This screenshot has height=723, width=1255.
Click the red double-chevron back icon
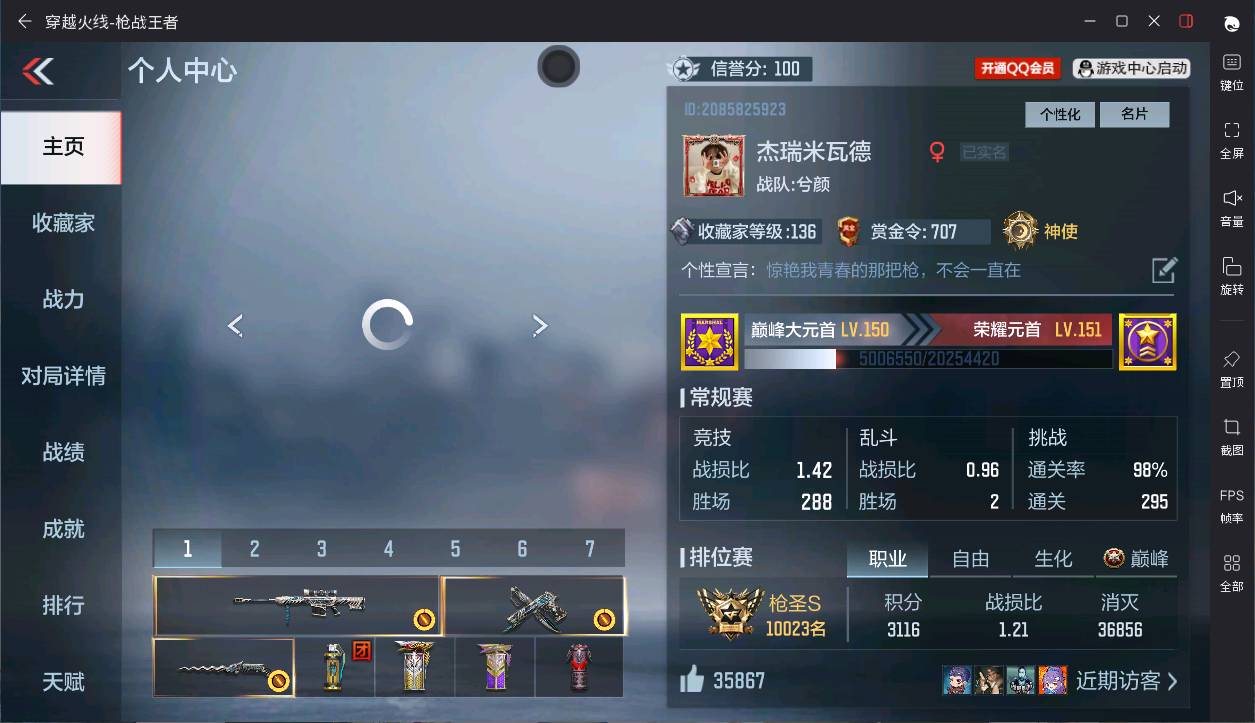click(38, 71)
